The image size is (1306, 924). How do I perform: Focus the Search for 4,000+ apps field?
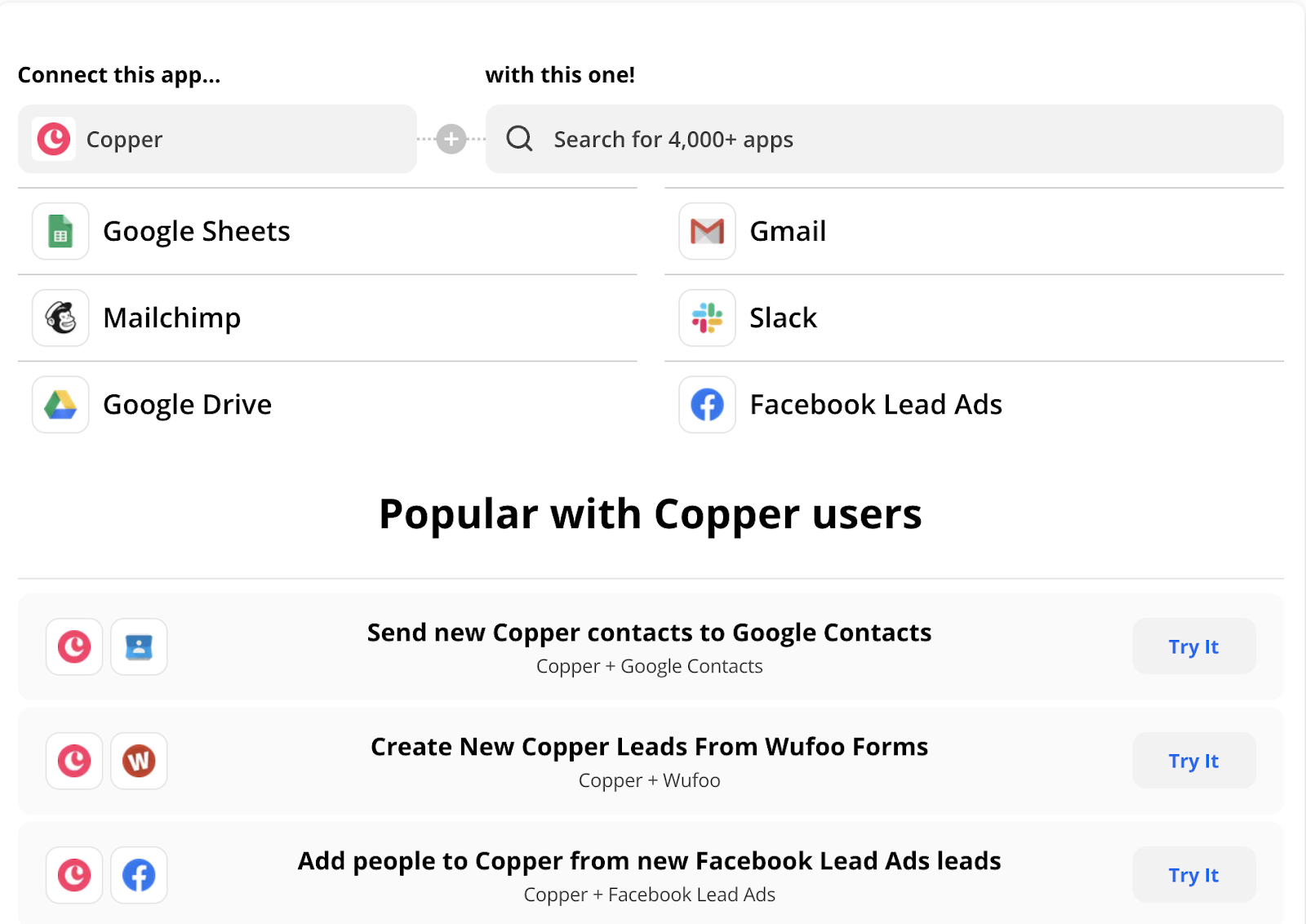pyautogui.click(x=885, y=139)
